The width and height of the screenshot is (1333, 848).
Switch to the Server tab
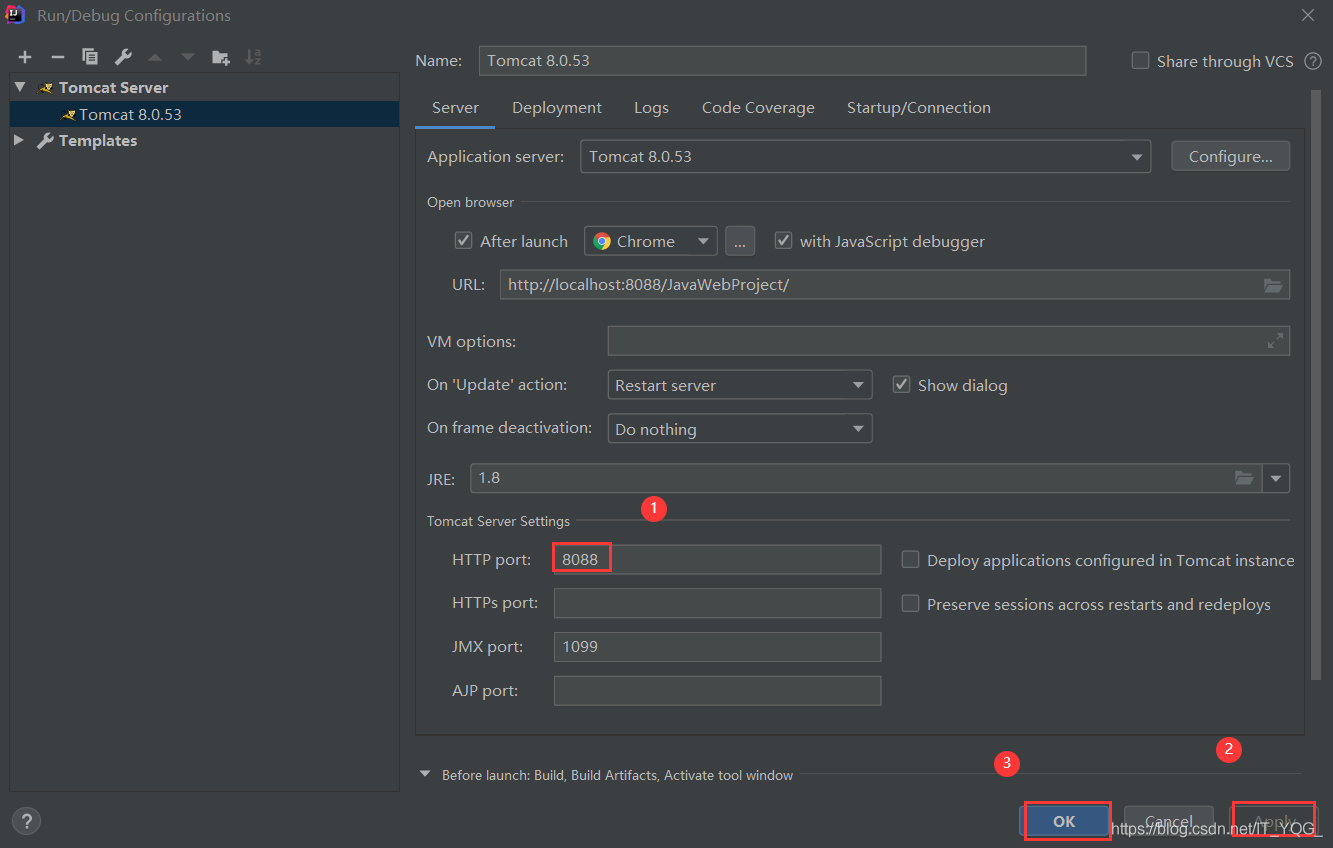[x=455, y=108]
